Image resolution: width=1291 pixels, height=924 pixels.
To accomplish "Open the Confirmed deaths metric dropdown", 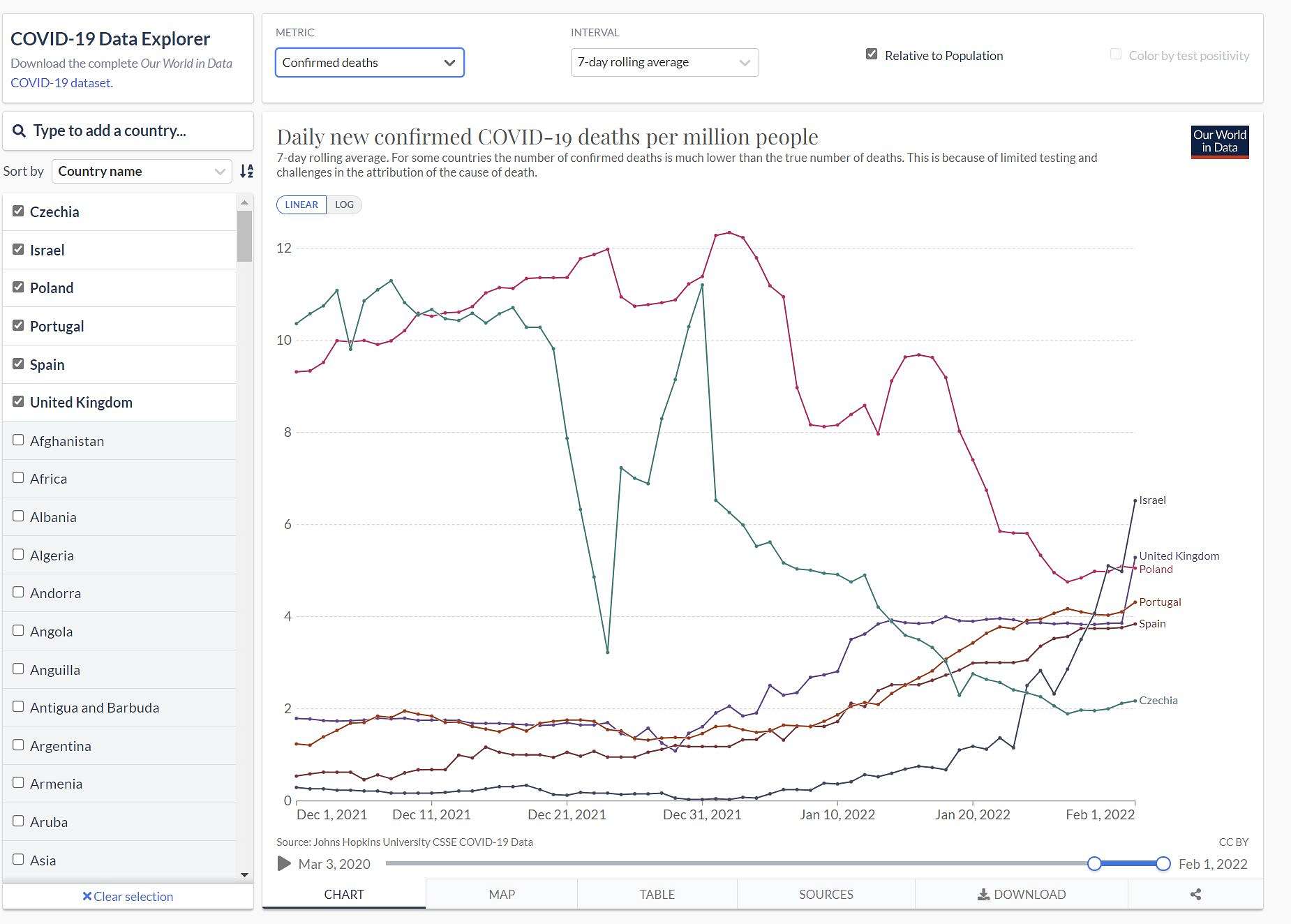I will coord(370,63).
